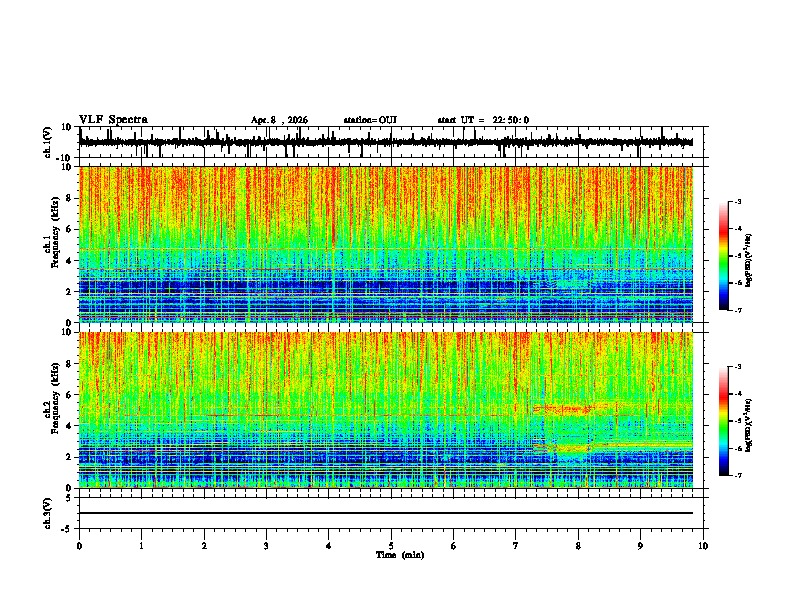Click the 4 kHz tick label on ch.2 spectrogram
This screenshot has height=612, width=792.
point(70,426)
